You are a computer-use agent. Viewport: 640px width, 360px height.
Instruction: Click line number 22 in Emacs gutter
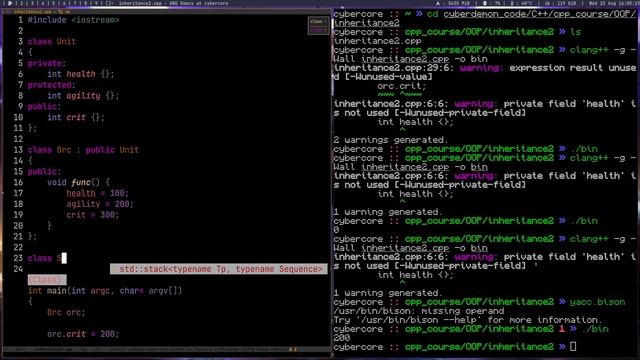pos(18,247)
